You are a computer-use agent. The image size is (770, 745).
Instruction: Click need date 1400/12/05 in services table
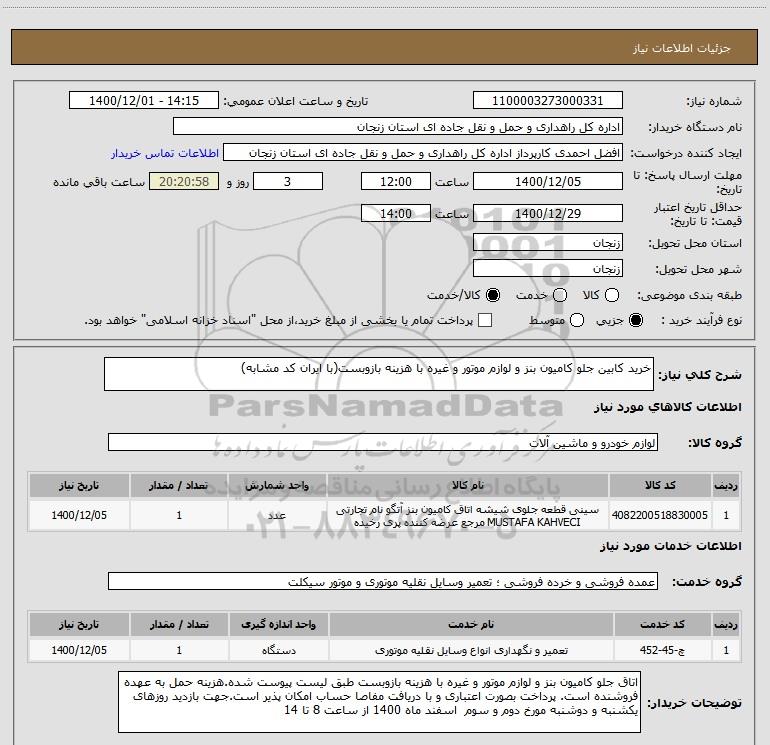click(79, 650)
